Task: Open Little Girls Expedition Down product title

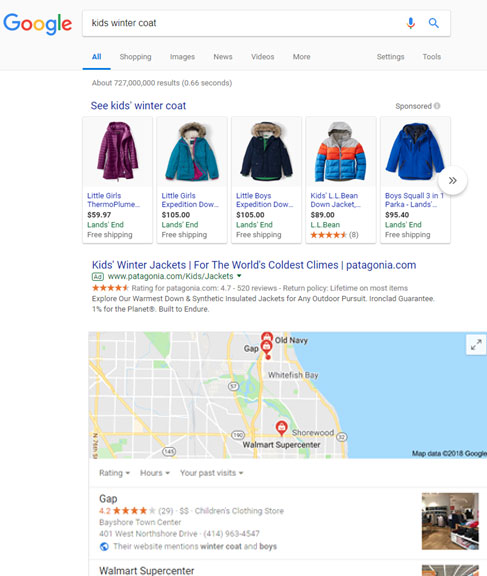Action: click(190, 200)
